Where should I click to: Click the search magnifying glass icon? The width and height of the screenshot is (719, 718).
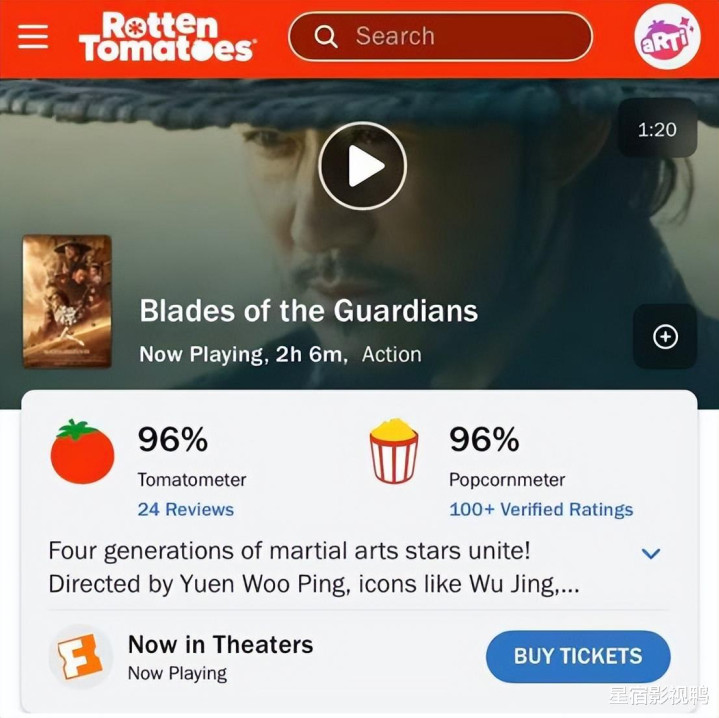[x=326, y=37]
